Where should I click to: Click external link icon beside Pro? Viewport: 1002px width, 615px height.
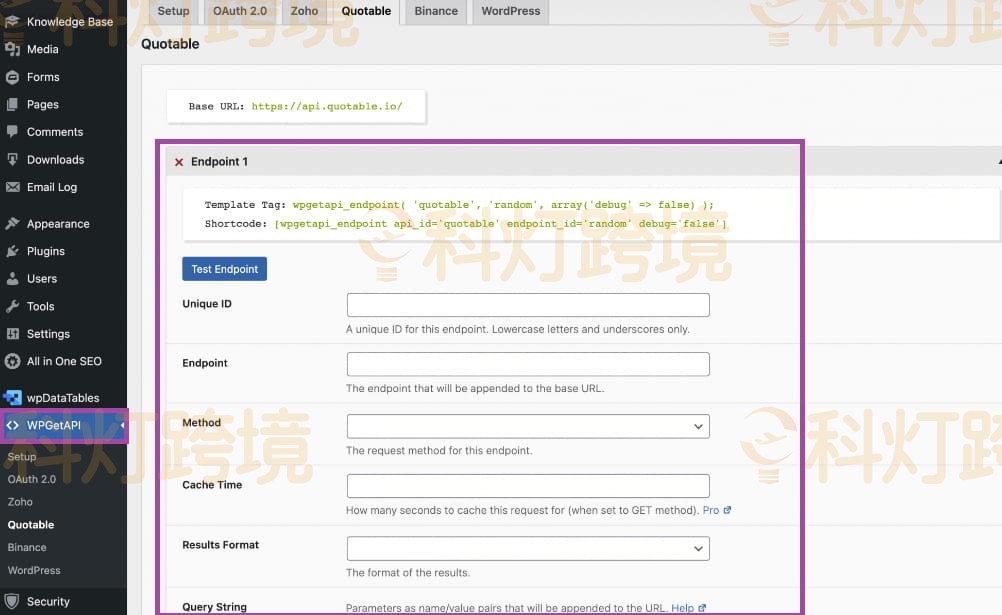[727, 510]
